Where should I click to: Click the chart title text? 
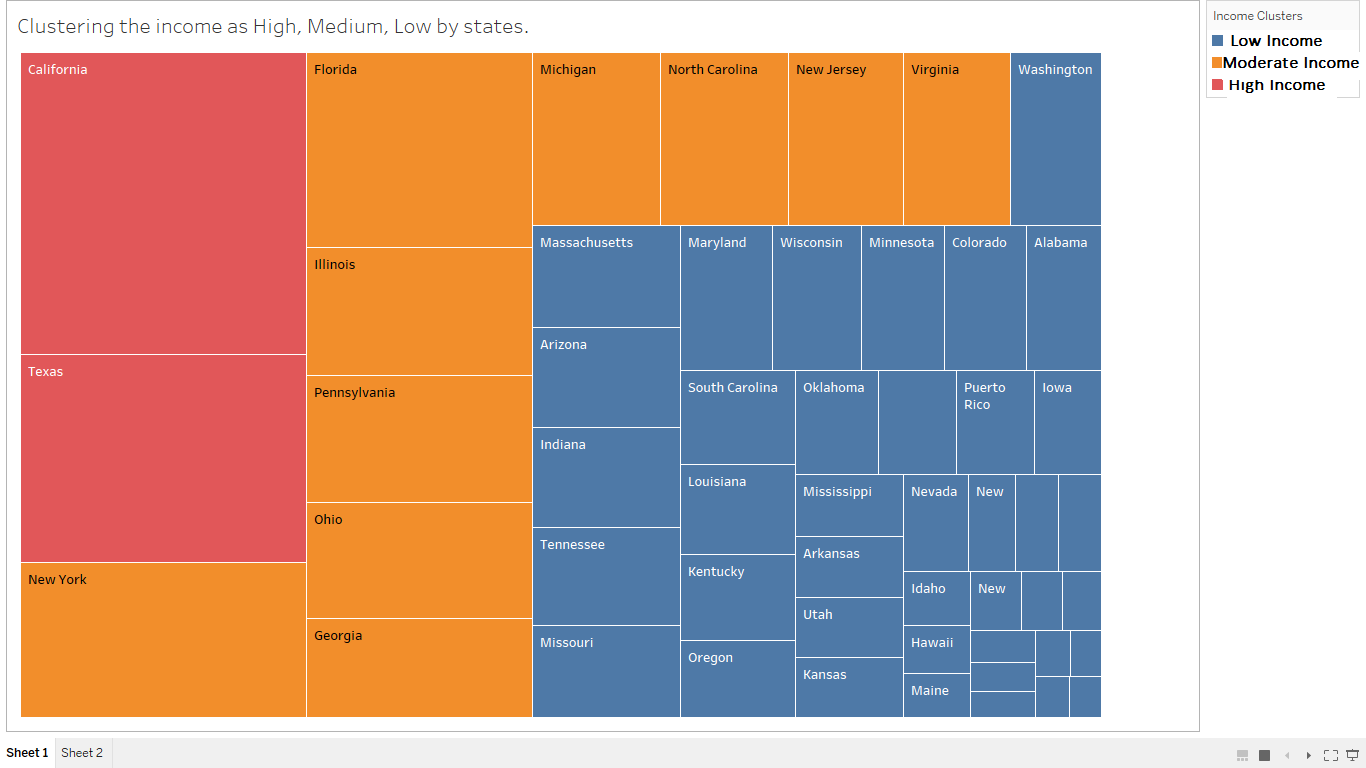click(273, 27)
